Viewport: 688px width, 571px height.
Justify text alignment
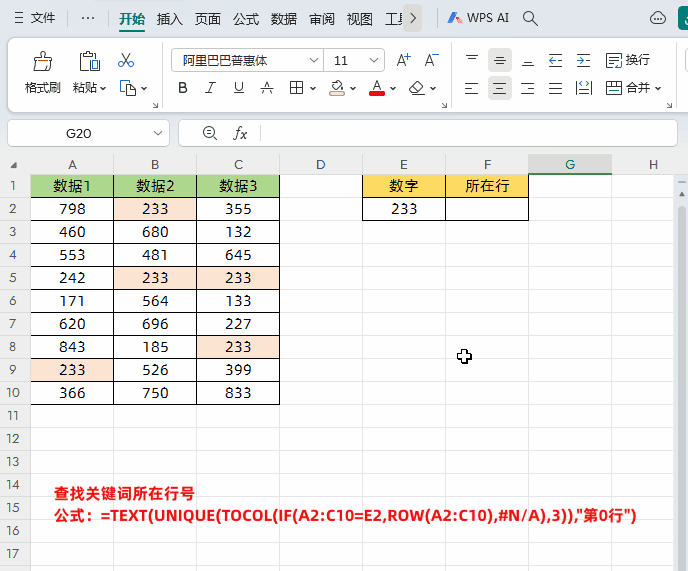[x=555, y=88]
